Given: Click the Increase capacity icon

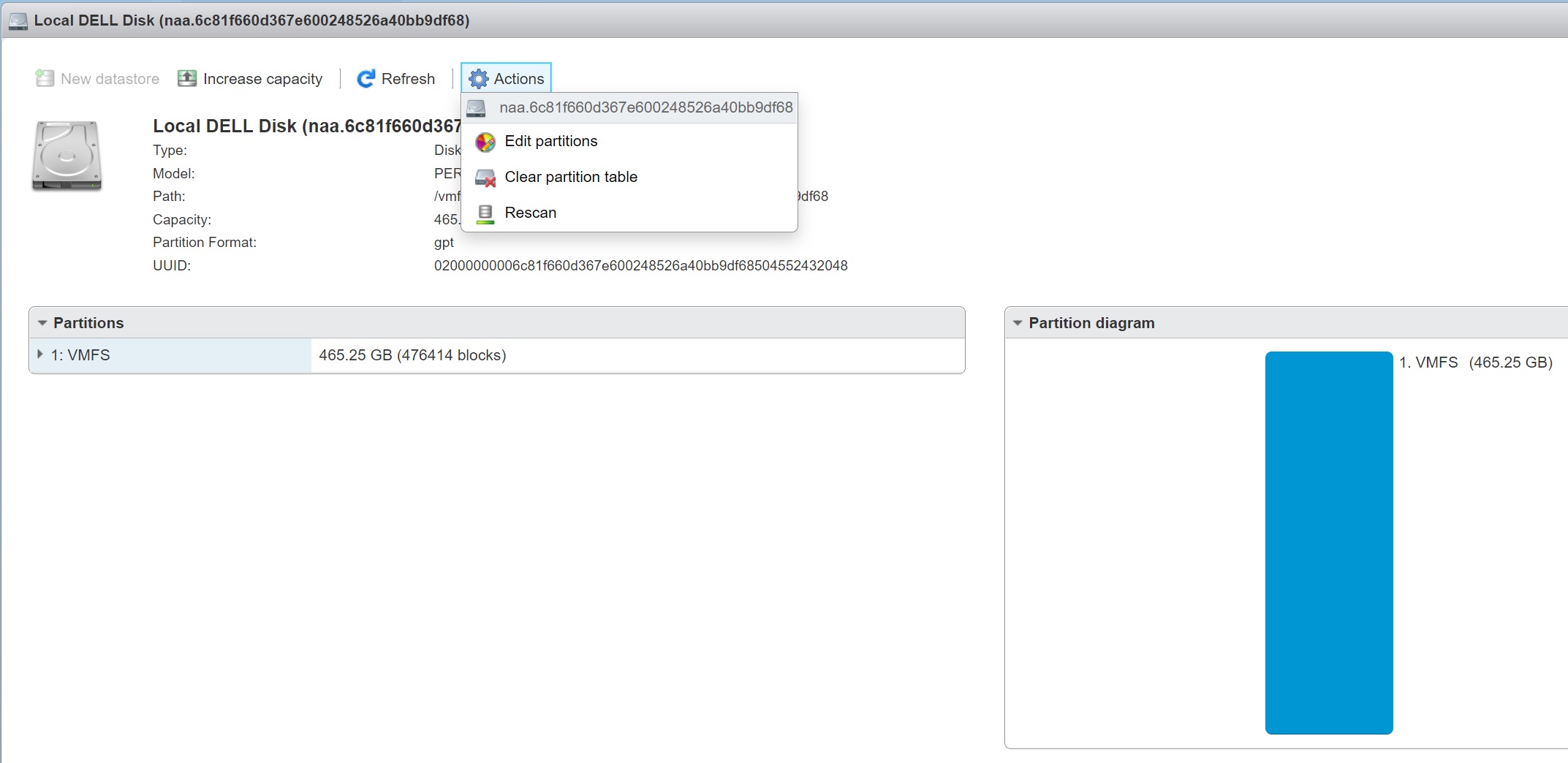Looking at the screenshot, I should pyautogui.click(x=187, y=78).
